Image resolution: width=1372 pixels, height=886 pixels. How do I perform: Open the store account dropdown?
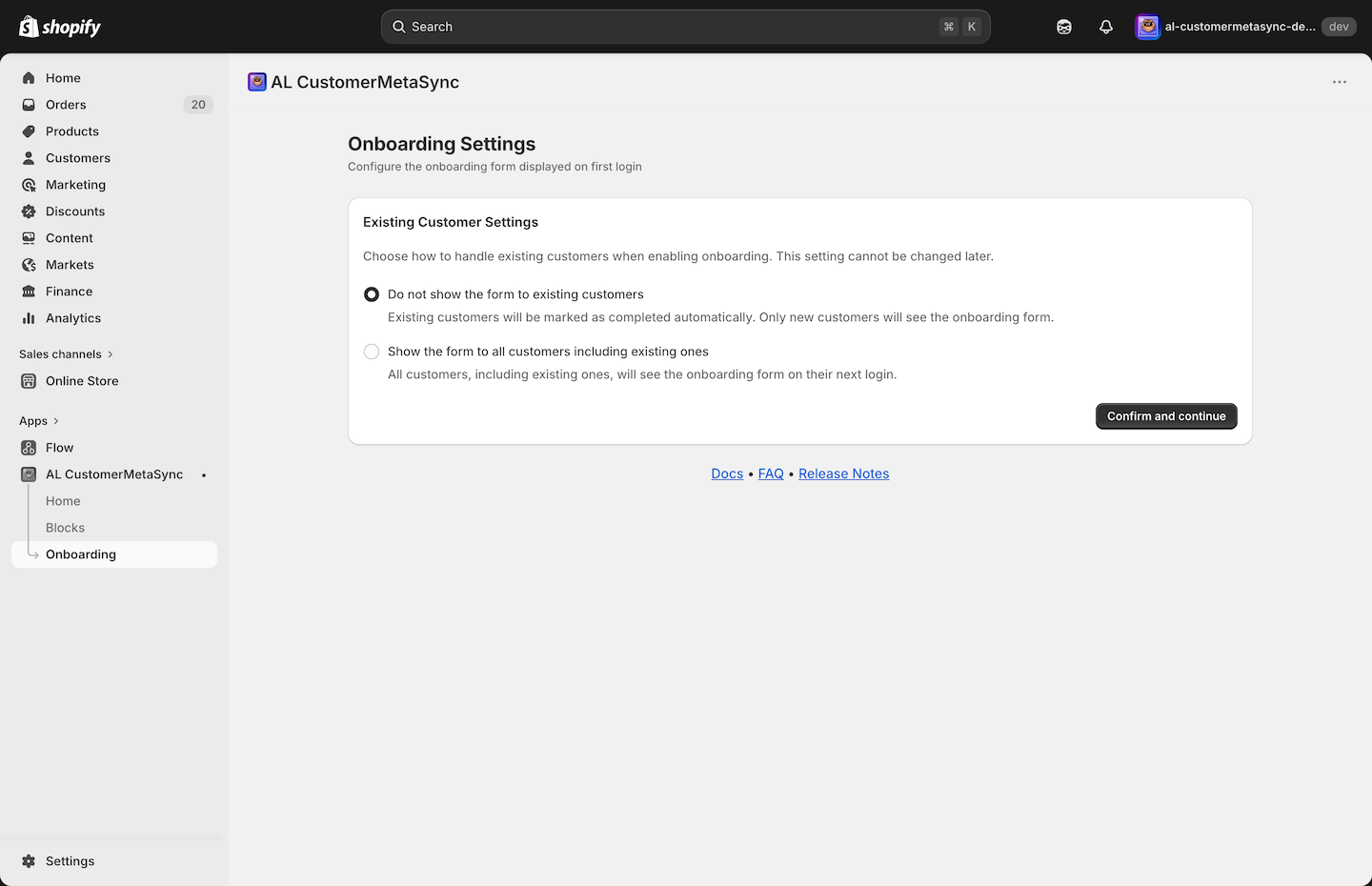coord(1245,27)
